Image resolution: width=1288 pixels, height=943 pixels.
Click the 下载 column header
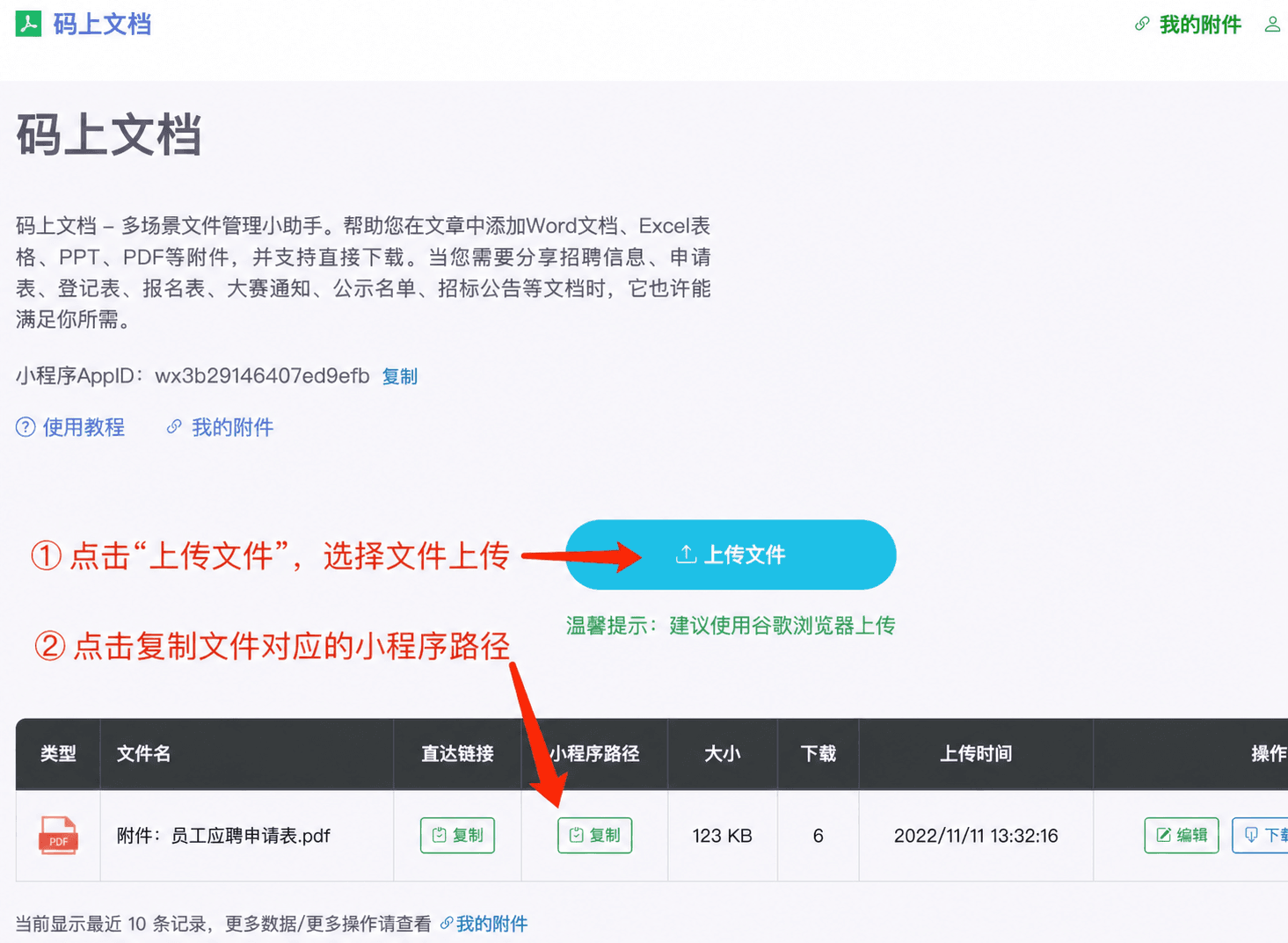(x=818, y=754)
